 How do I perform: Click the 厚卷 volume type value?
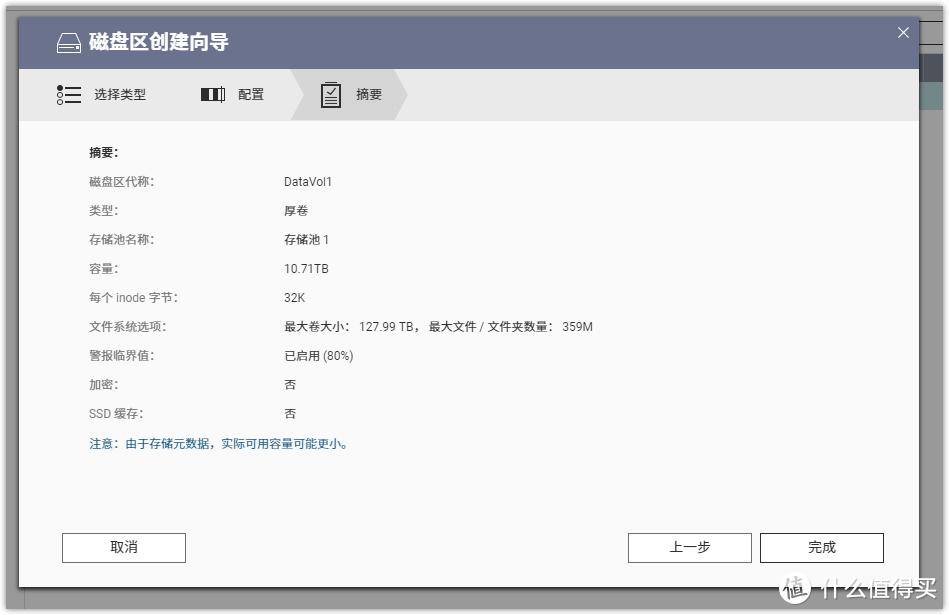(x=296, y=210)
